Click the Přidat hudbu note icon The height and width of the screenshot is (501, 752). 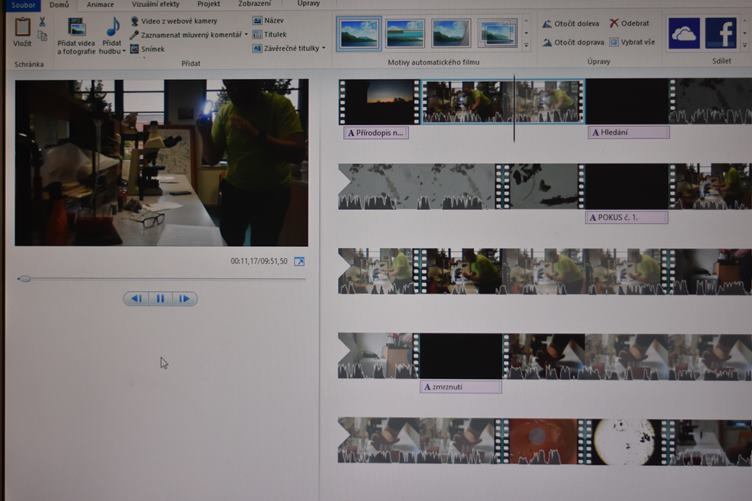(113, 27)
